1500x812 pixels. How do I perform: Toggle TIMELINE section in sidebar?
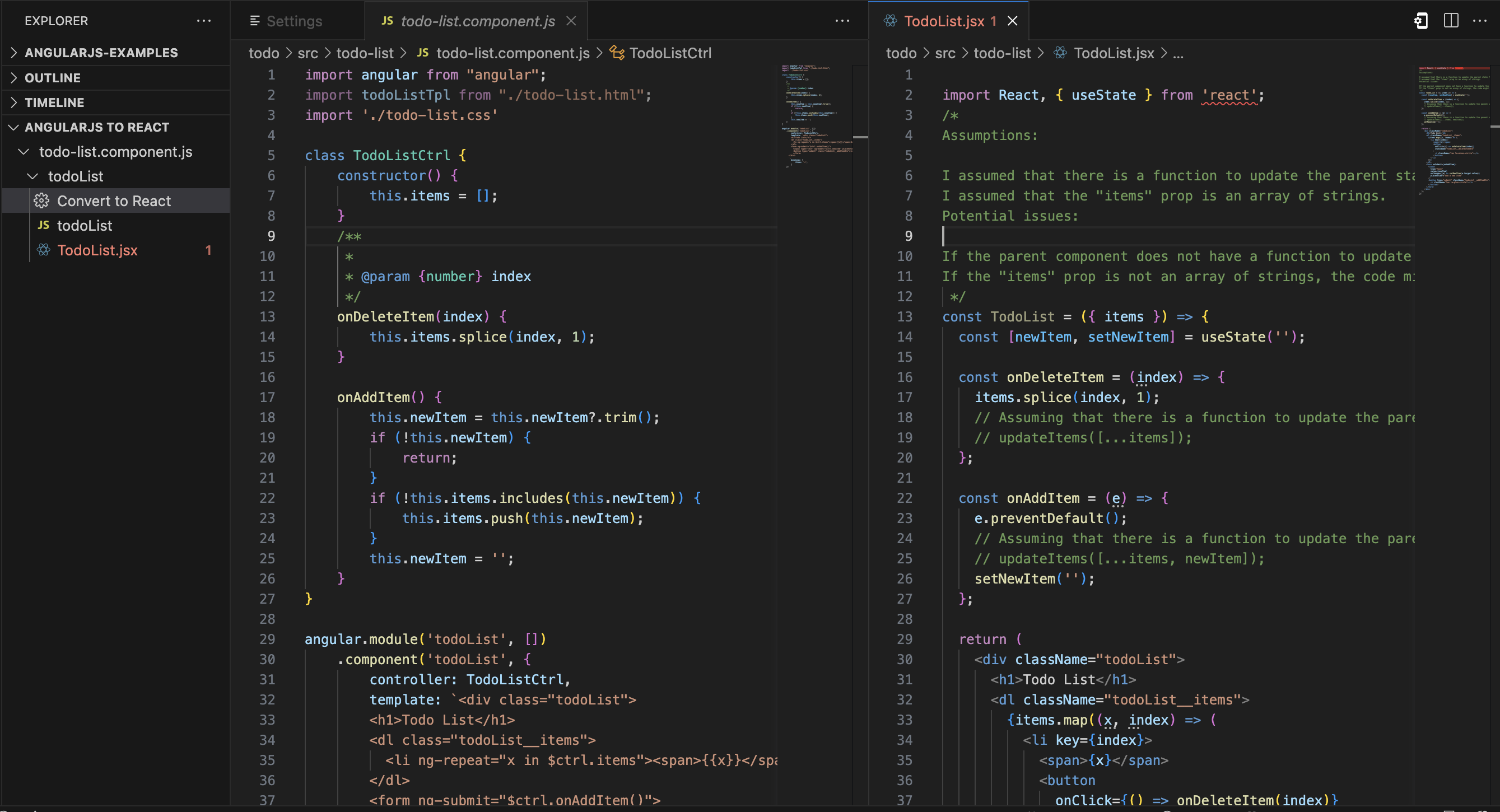coord(55,101)
